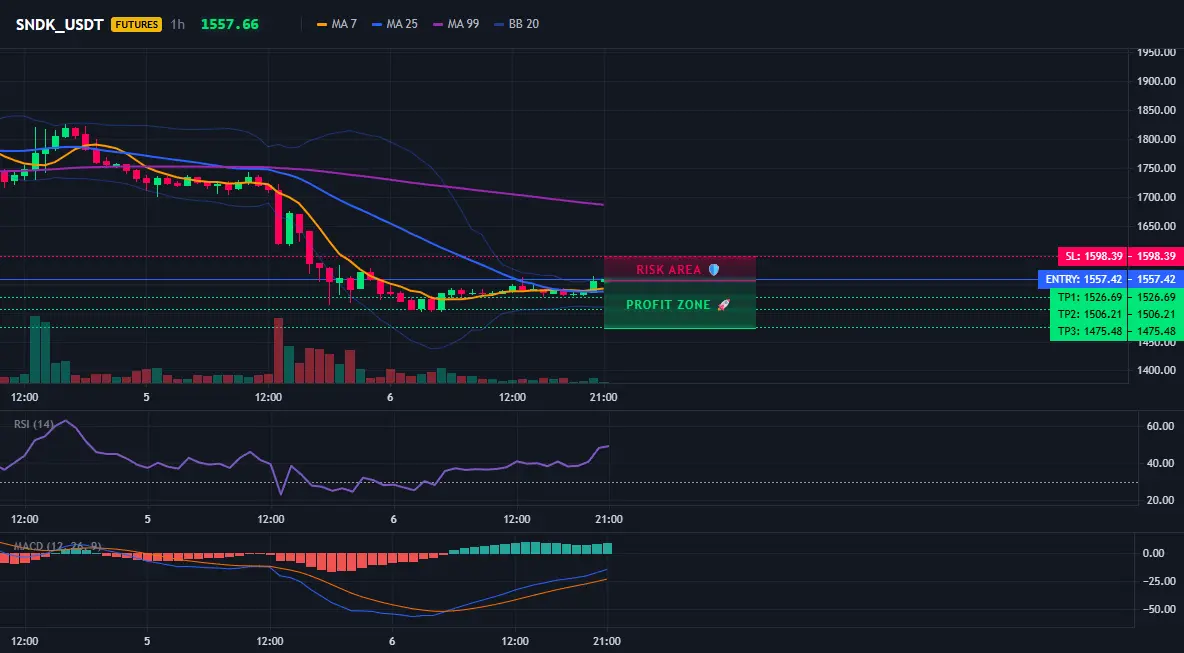Click 1700.00 on the price axis
This screenshot has height=653, width=1184.
tap(1156, 197)
